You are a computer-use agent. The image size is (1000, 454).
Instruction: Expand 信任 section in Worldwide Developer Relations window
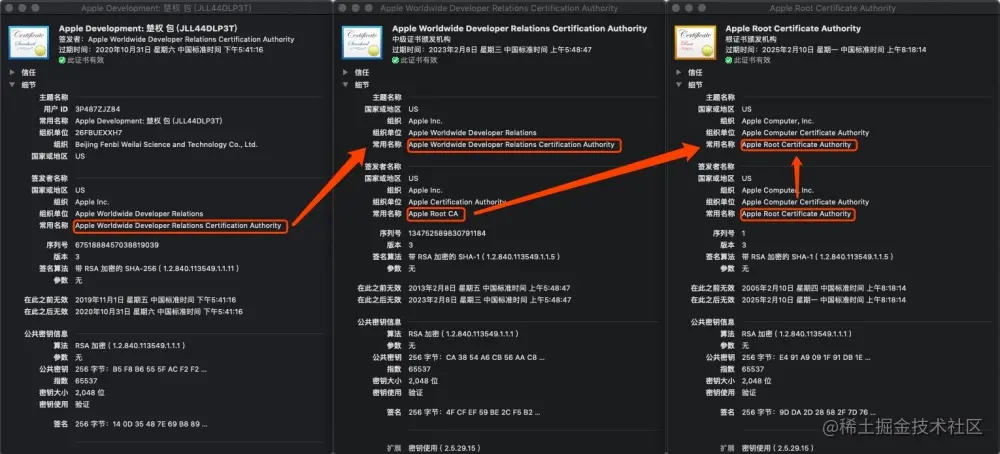[x=346, y=73]
